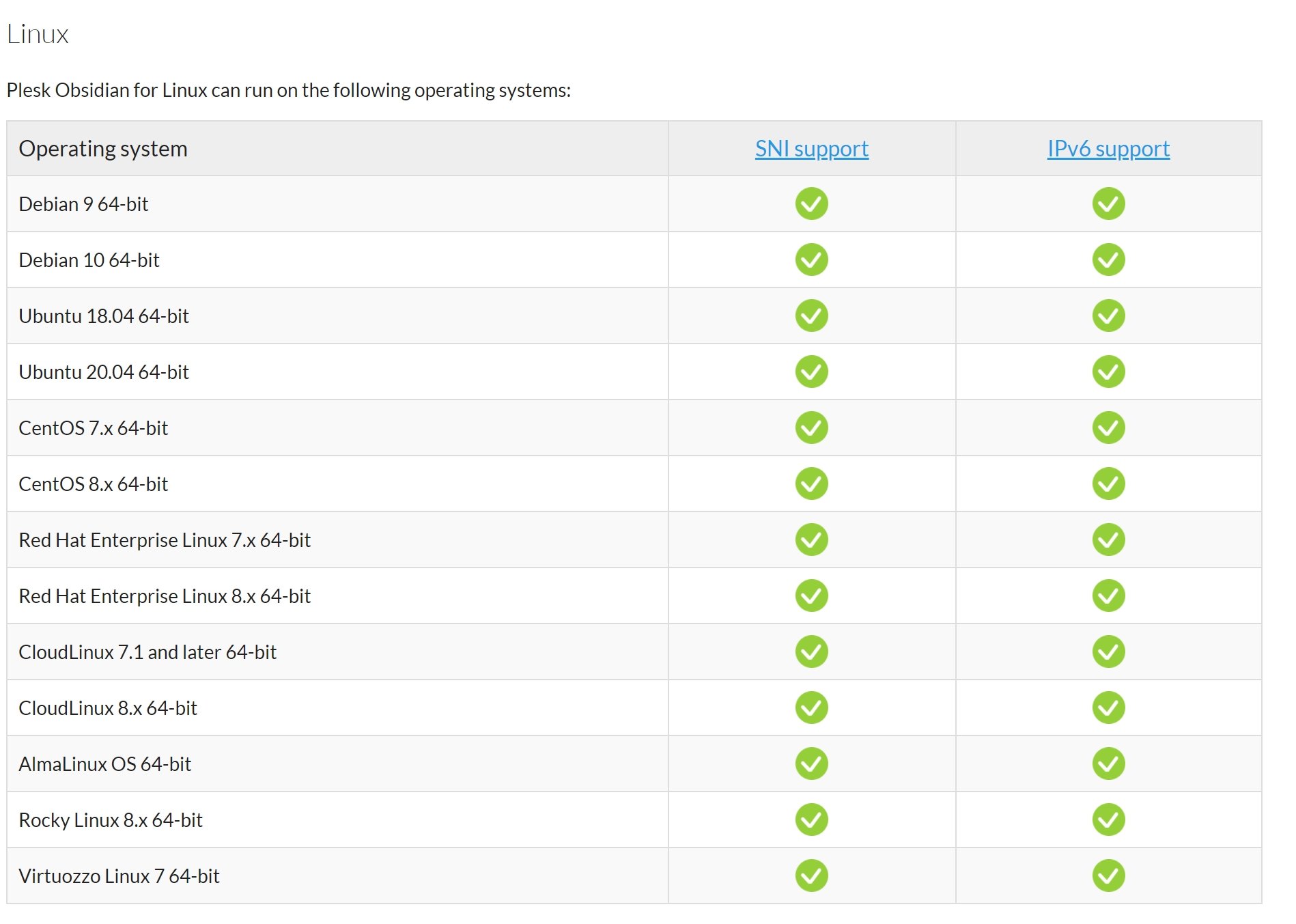Screen dimensions: 1296x924
Task: Select the 'Rocky Linux 8.x 64-bit' text
Action: pyautogui.click(x=111, y=820)
